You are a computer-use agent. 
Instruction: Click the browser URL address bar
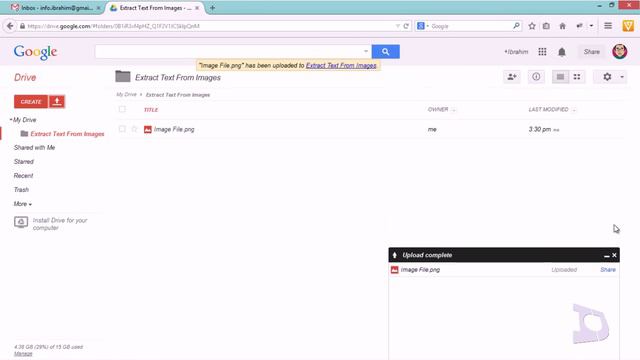click(208, 26)
